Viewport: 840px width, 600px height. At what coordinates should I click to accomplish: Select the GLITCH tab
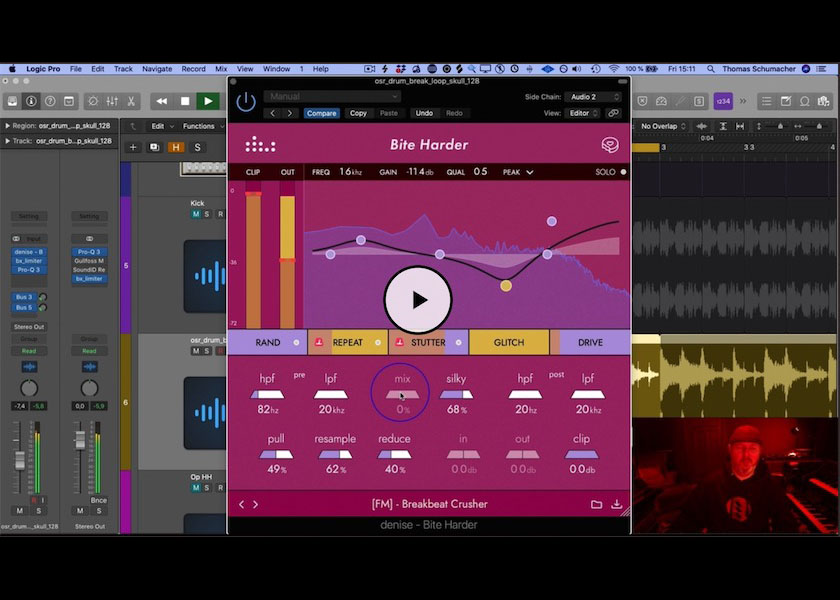pyautogui.click(x=509, y=342)
